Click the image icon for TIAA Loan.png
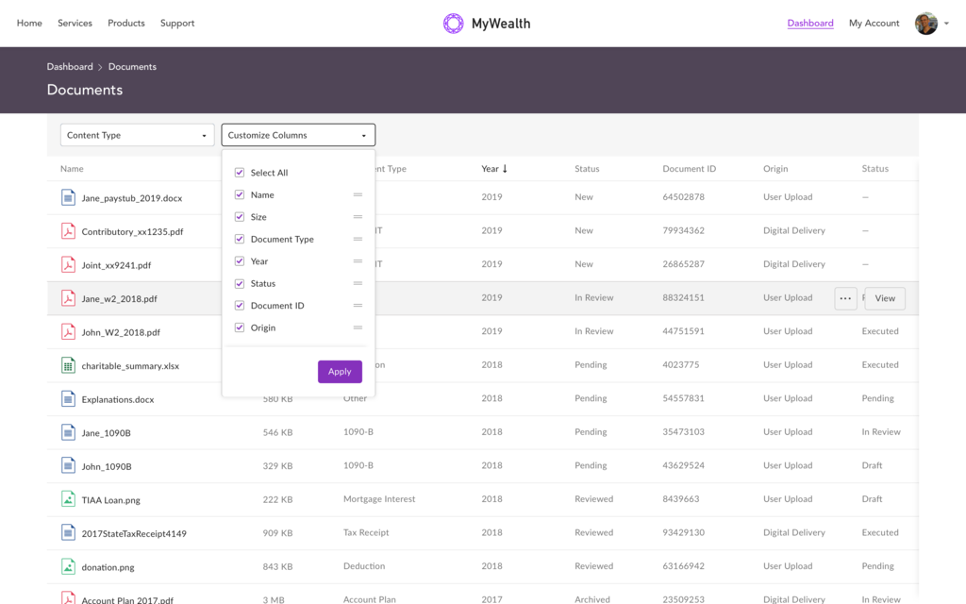Viewport: 966px width, 604px height. [68, 499]
